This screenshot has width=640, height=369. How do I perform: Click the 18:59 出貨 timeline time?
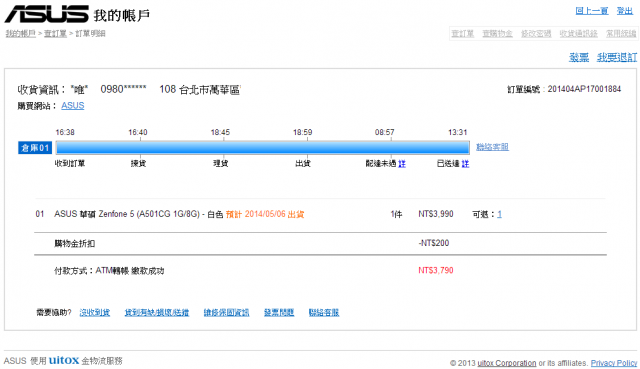point(302,132)
